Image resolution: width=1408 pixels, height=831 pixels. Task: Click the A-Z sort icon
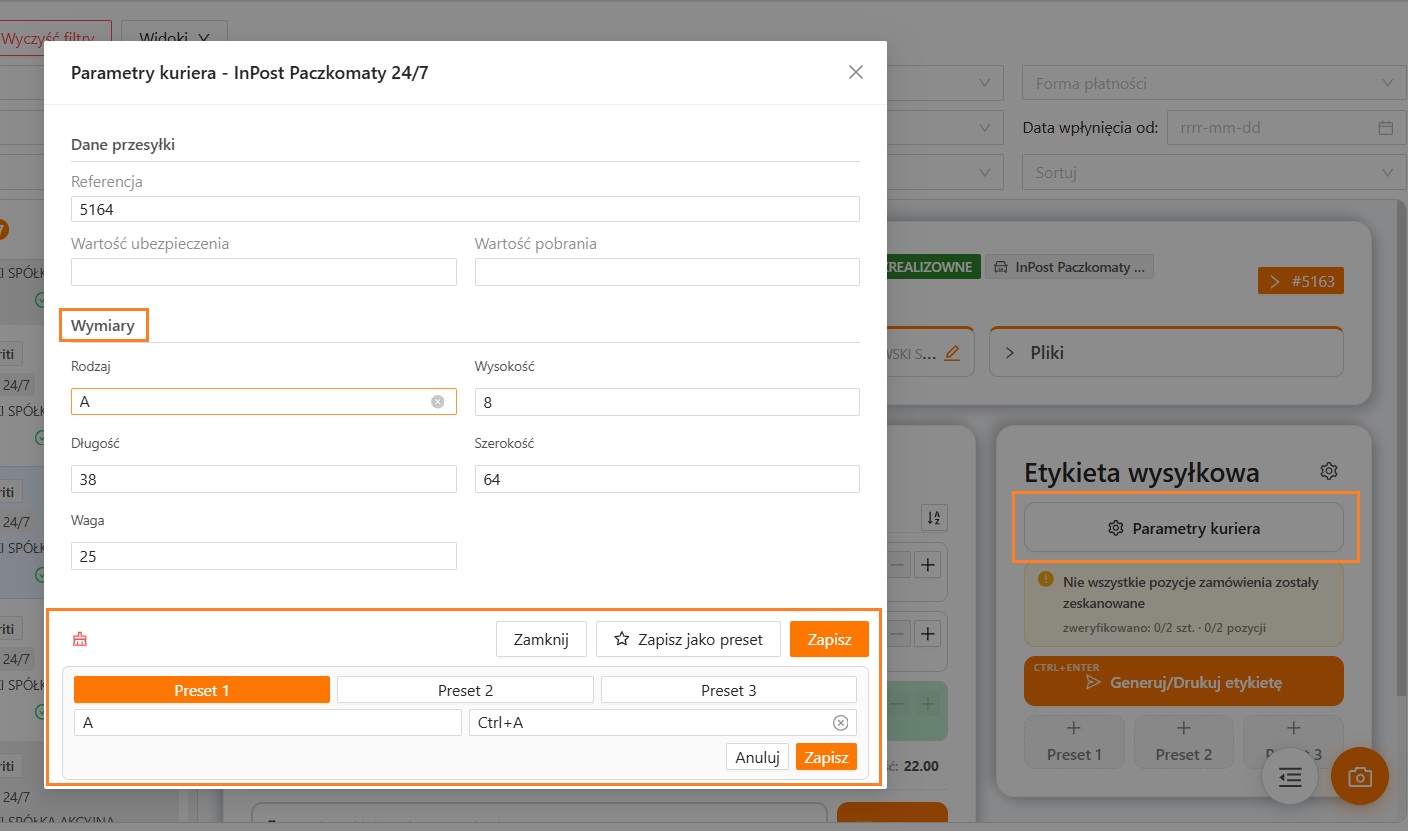(934, 518)
